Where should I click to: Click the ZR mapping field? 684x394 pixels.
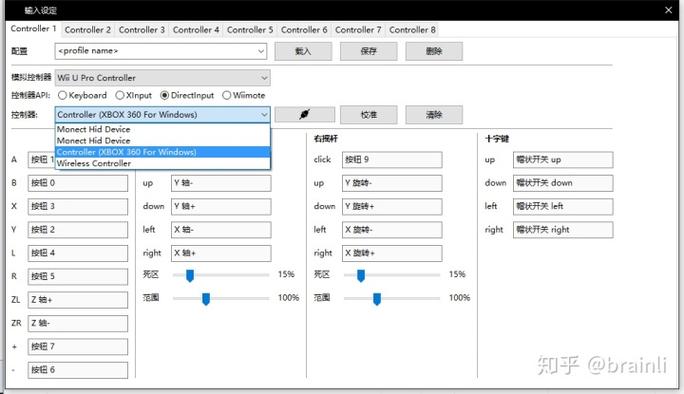click(78, 323)
